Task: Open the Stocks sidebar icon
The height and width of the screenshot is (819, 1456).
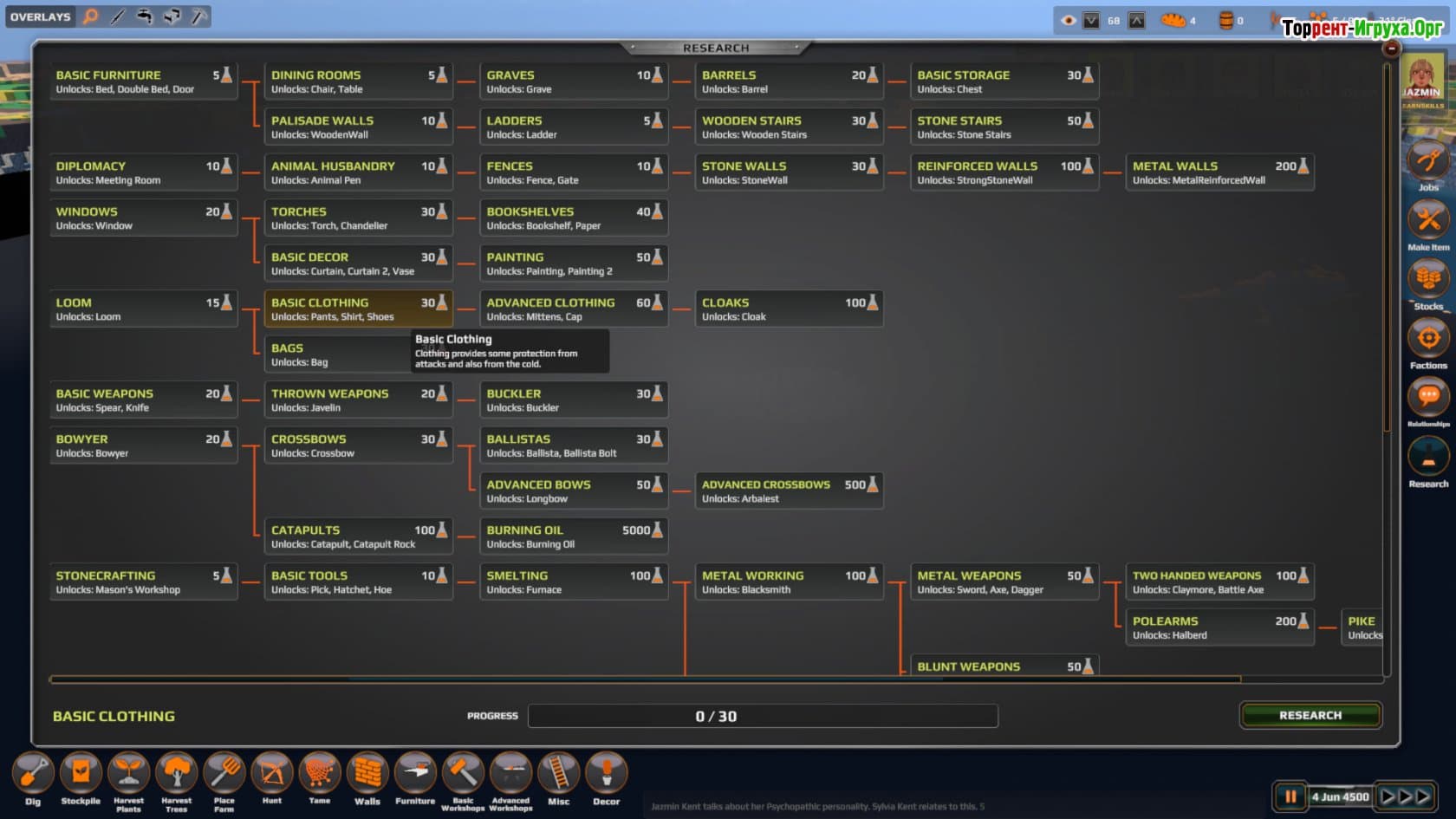Action: (1427, 279)
